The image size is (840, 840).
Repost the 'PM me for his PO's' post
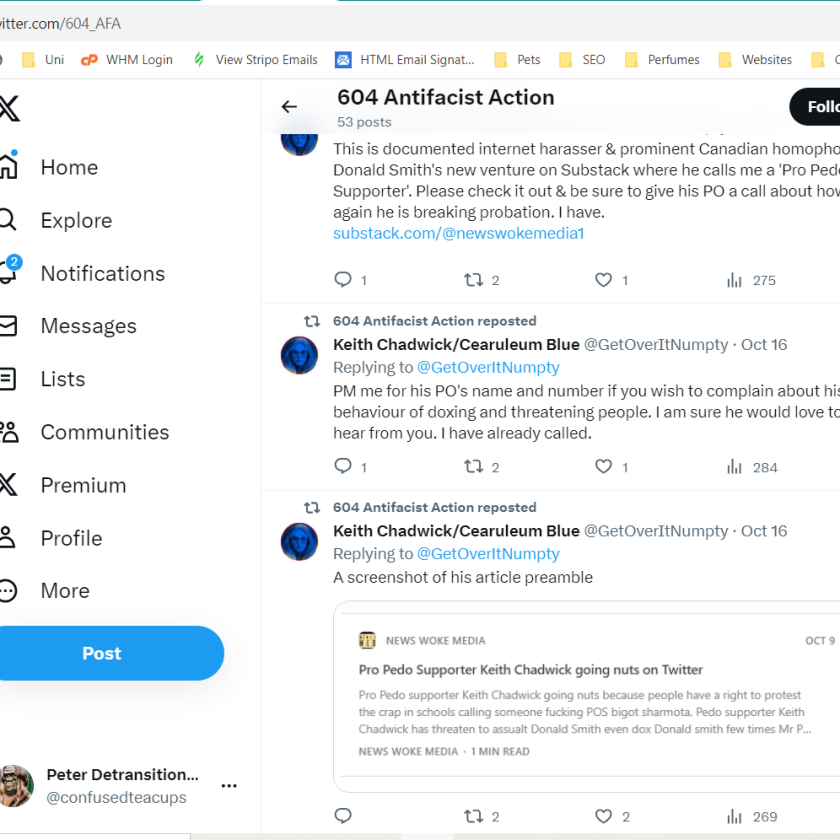click(x=474, y=467)
